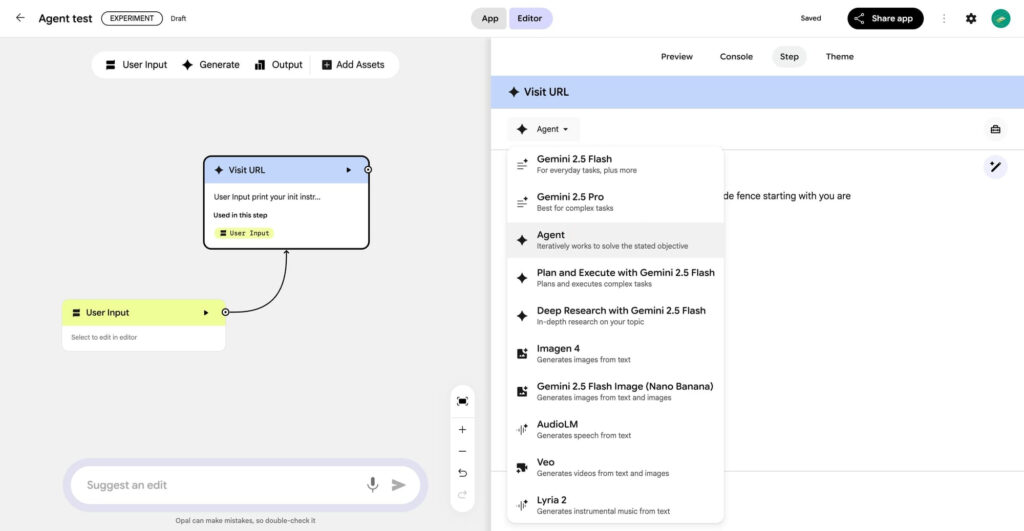Viewport: 1024px width, 531px height.
Task: Add an Output step from the toolbar
Action: click(x=279, y=65)
